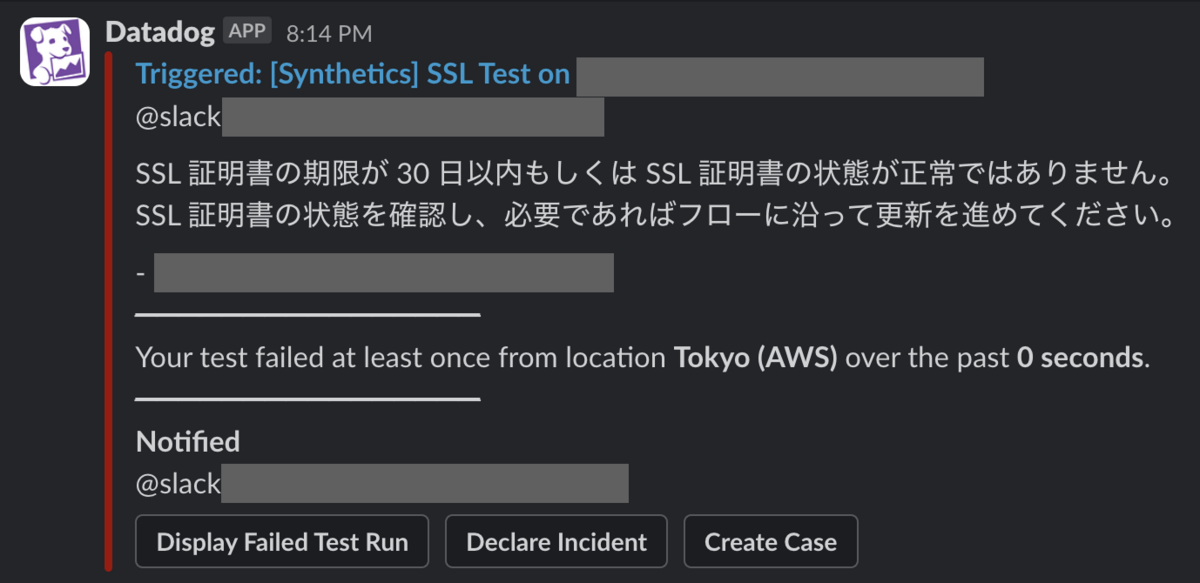Click the Datadog sender name

point(160,32)
